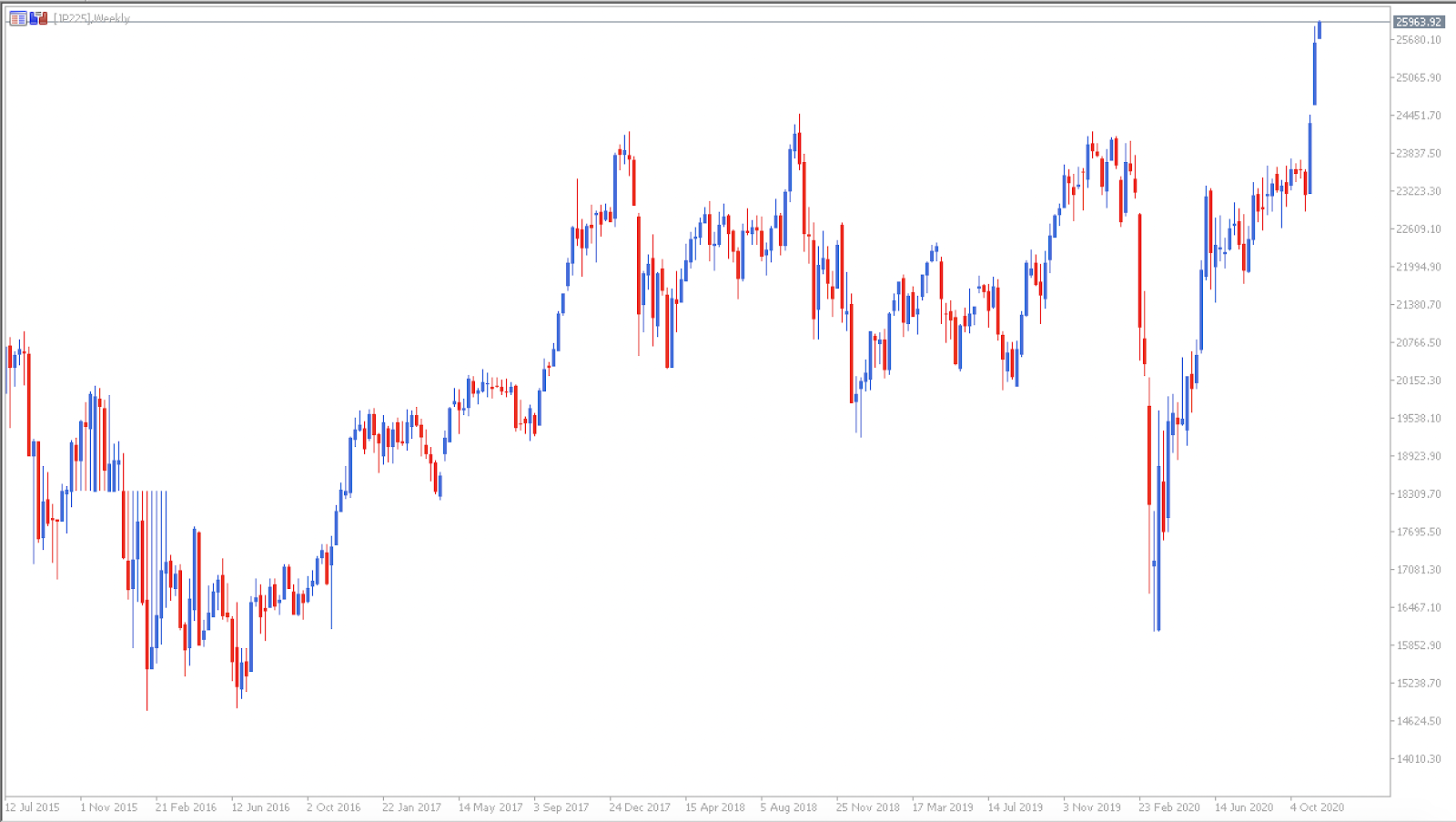Click the 21380.70 price scale label
This screenshot has width=1456, height=822.
tap(1419, 305)
